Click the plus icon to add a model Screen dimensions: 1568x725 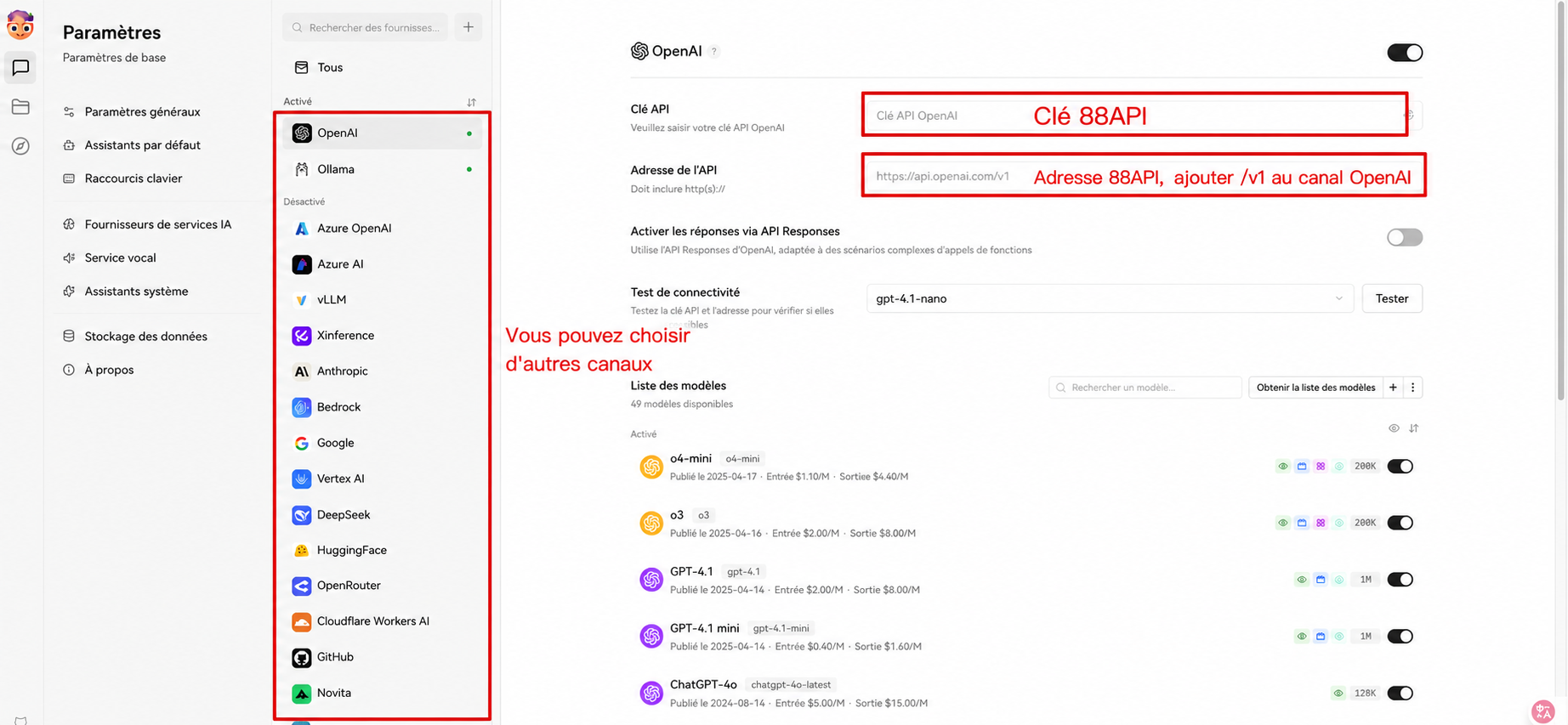[1393, 388]
